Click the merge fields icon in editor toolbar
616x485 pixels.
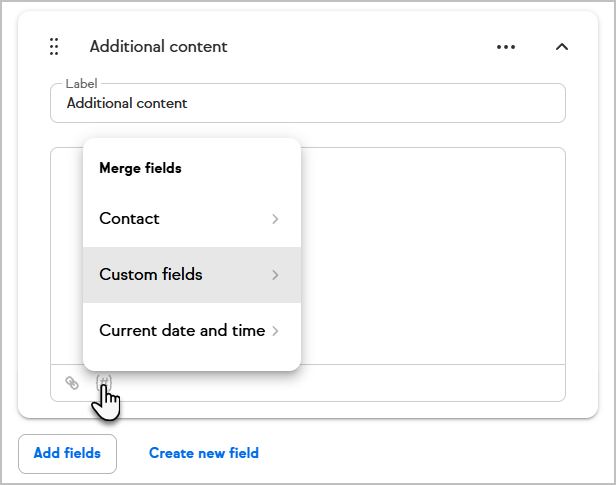[104, 382]
